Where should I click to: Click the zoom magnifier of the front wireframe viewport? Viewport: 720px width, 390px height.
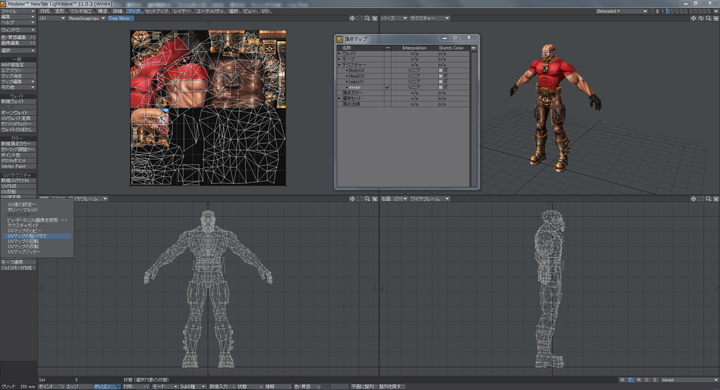click(x=367, y=199)
